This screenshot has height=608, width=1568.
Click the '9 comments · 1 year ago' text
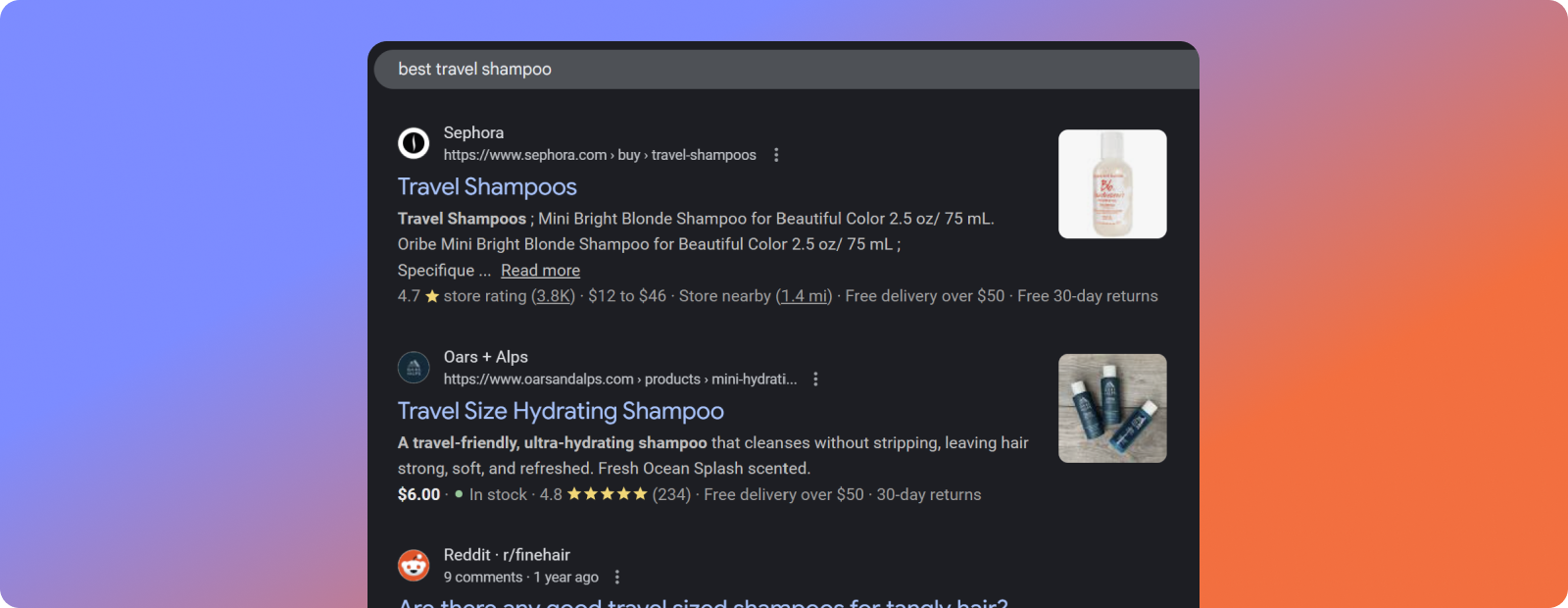[x=521, y=577]
